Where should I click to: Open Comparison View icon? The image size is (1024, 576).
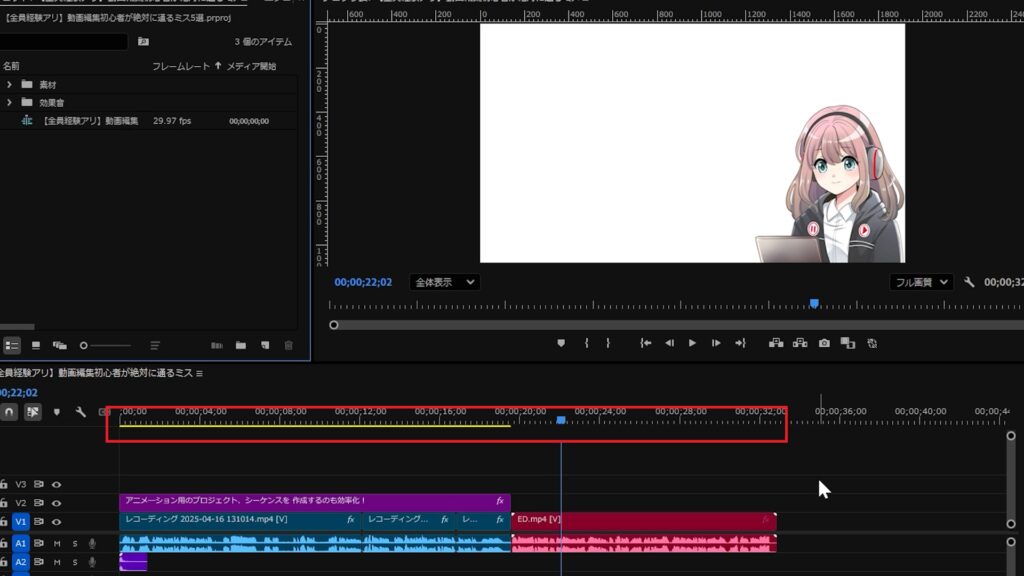click(x=848, y=343)
